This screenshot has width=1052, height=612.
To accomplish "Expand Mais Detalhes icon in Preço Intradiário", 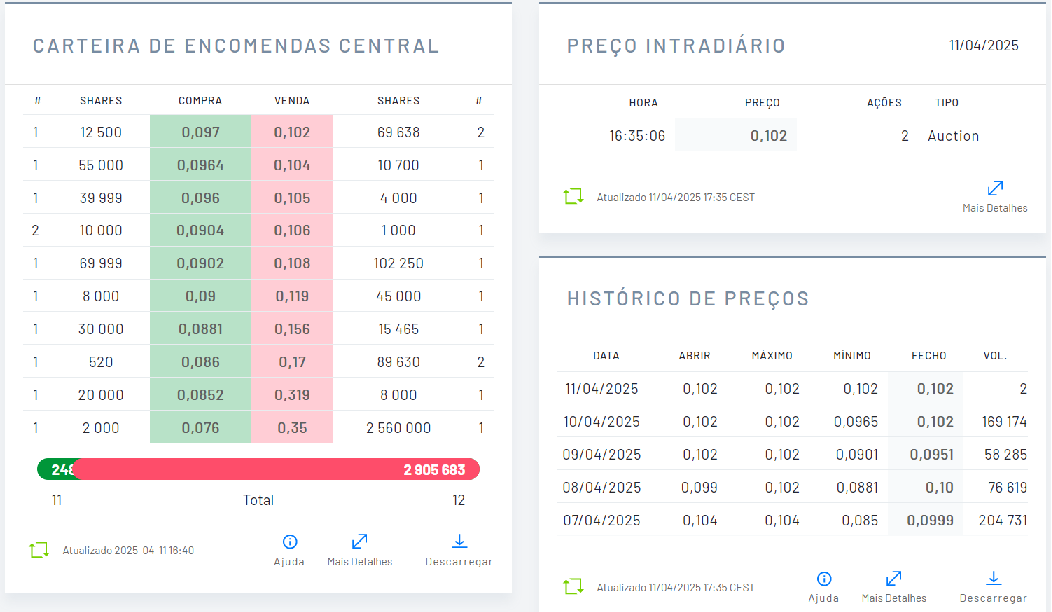I will point(995,189).
